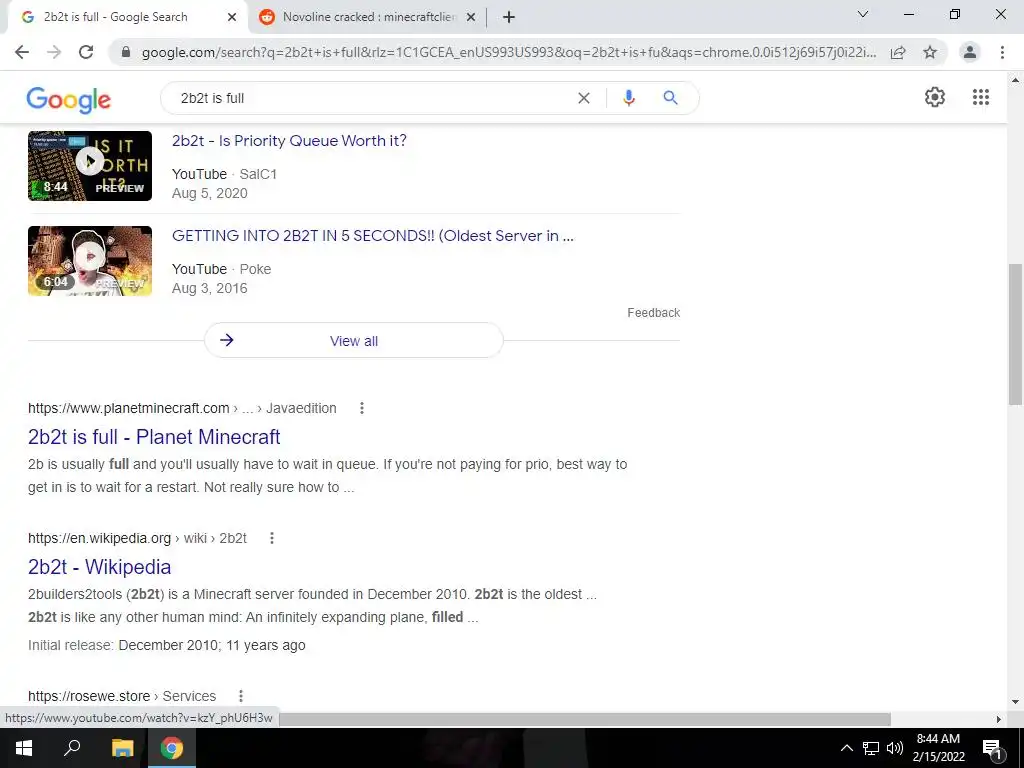Click the planetminecraft.com breadcrumb URL
Screen dimensions: 1024x768
(182, 408)
